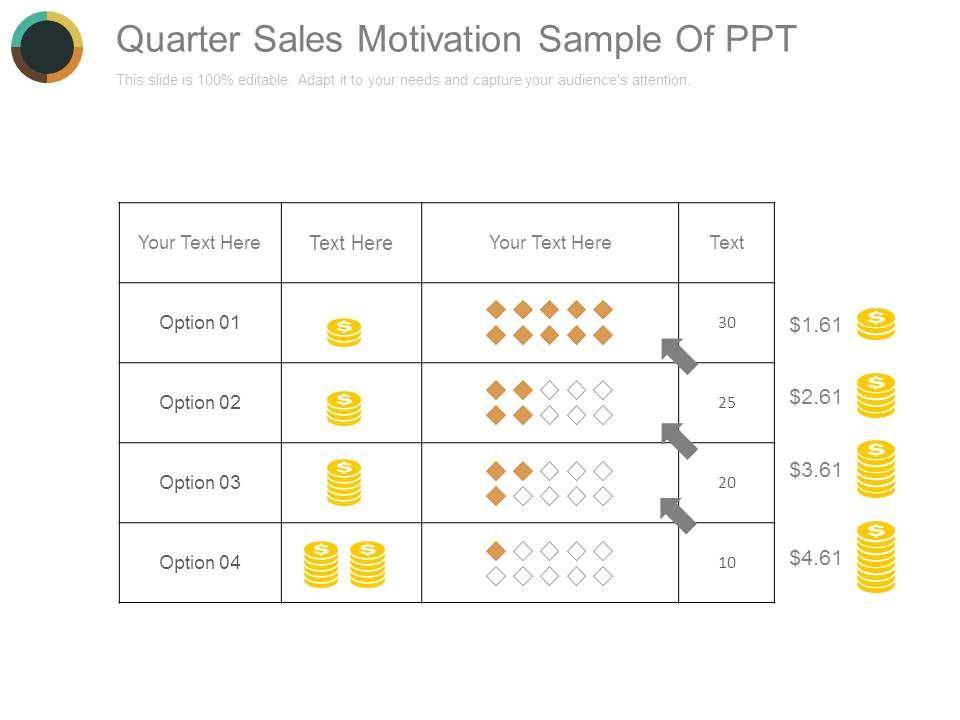Image resolution: width=960 pixels, height=720 pixels.
Task: Click the coin stack icon next to $3.61
Action: pos(876,469)
